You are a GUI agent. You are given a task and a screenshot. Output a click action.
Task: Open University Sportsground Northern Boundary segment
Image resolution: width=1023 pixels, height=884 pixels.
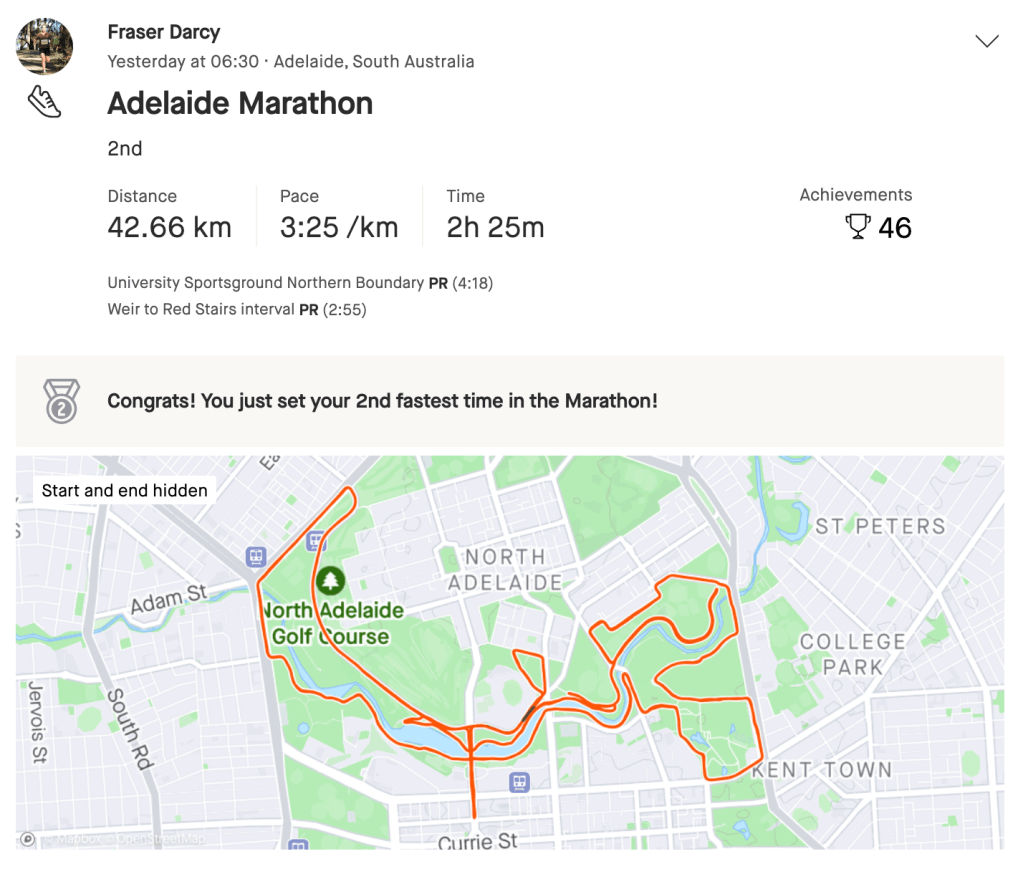265,283
